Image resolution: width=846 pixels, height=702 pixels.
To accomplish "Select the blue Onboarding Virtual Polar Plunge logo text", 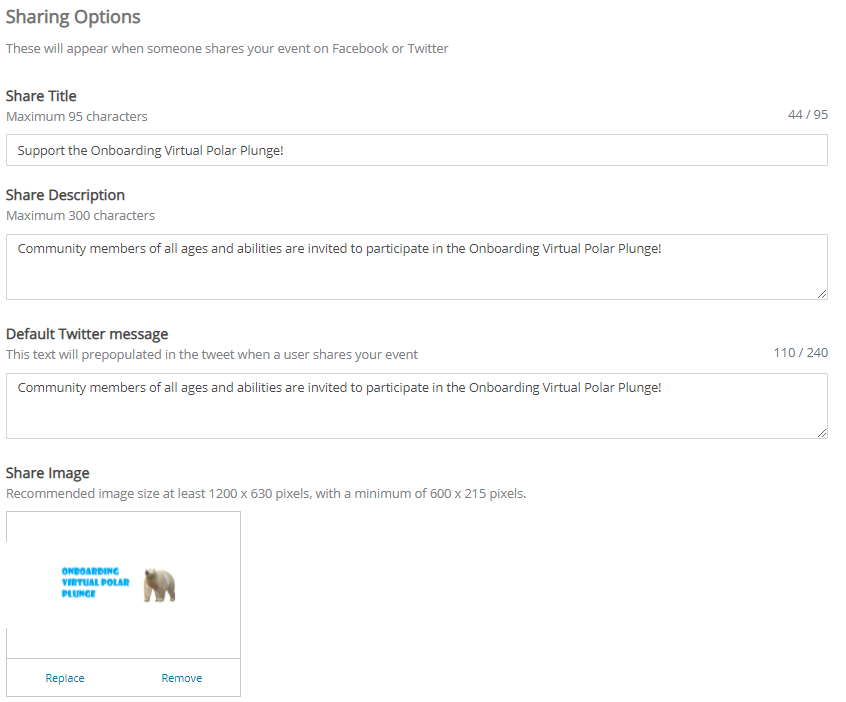I will pos(95,582).
